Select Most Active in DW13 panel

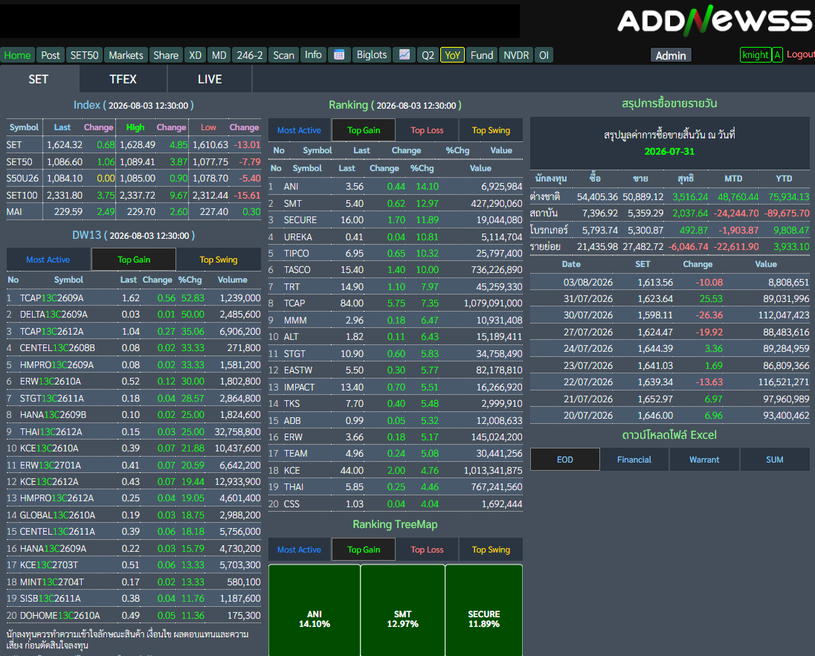[x=48, y=259]
